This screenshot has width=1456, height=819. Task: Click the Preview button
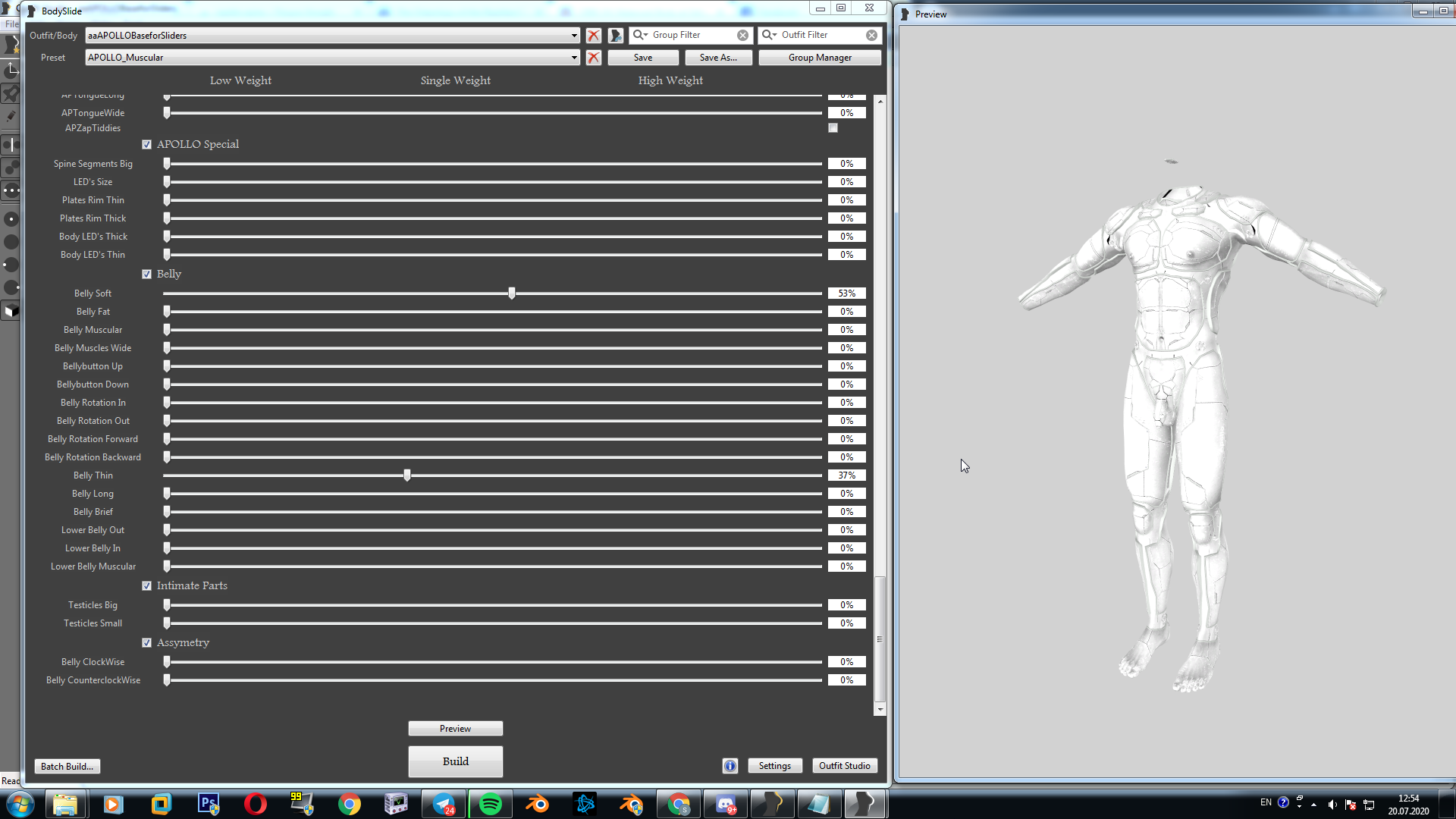[x=455, y=729]
